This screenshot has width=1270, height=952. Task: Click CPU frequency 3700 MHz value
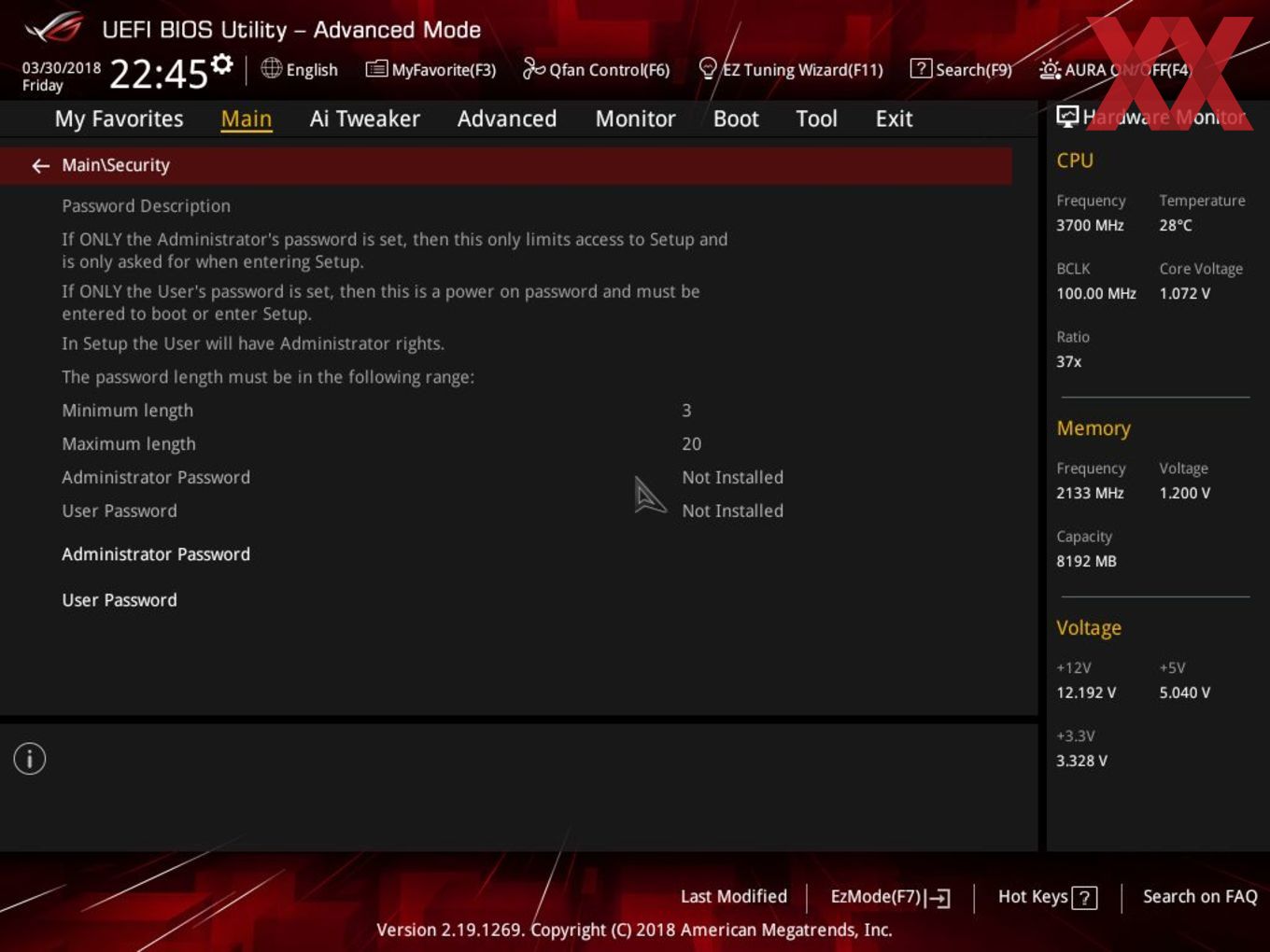[x=1090, y=225]
